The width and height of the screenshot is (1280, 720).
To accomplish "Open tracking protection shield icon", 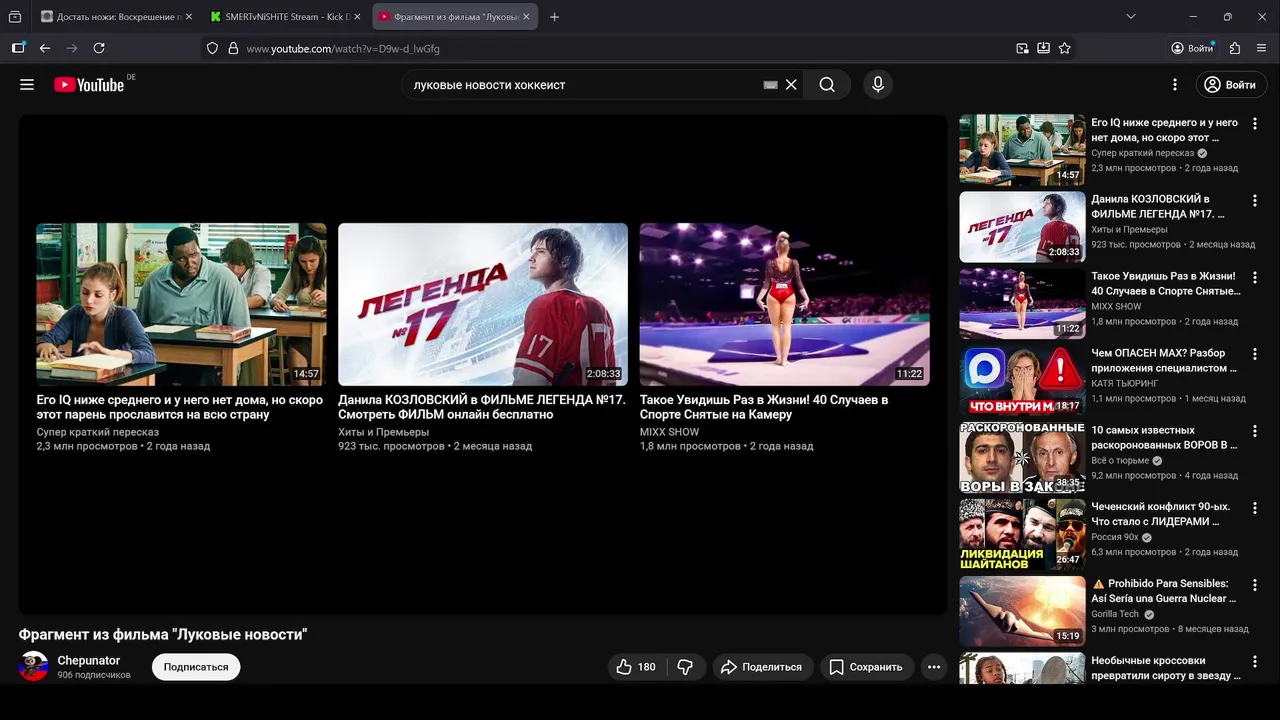I will 212,48.
